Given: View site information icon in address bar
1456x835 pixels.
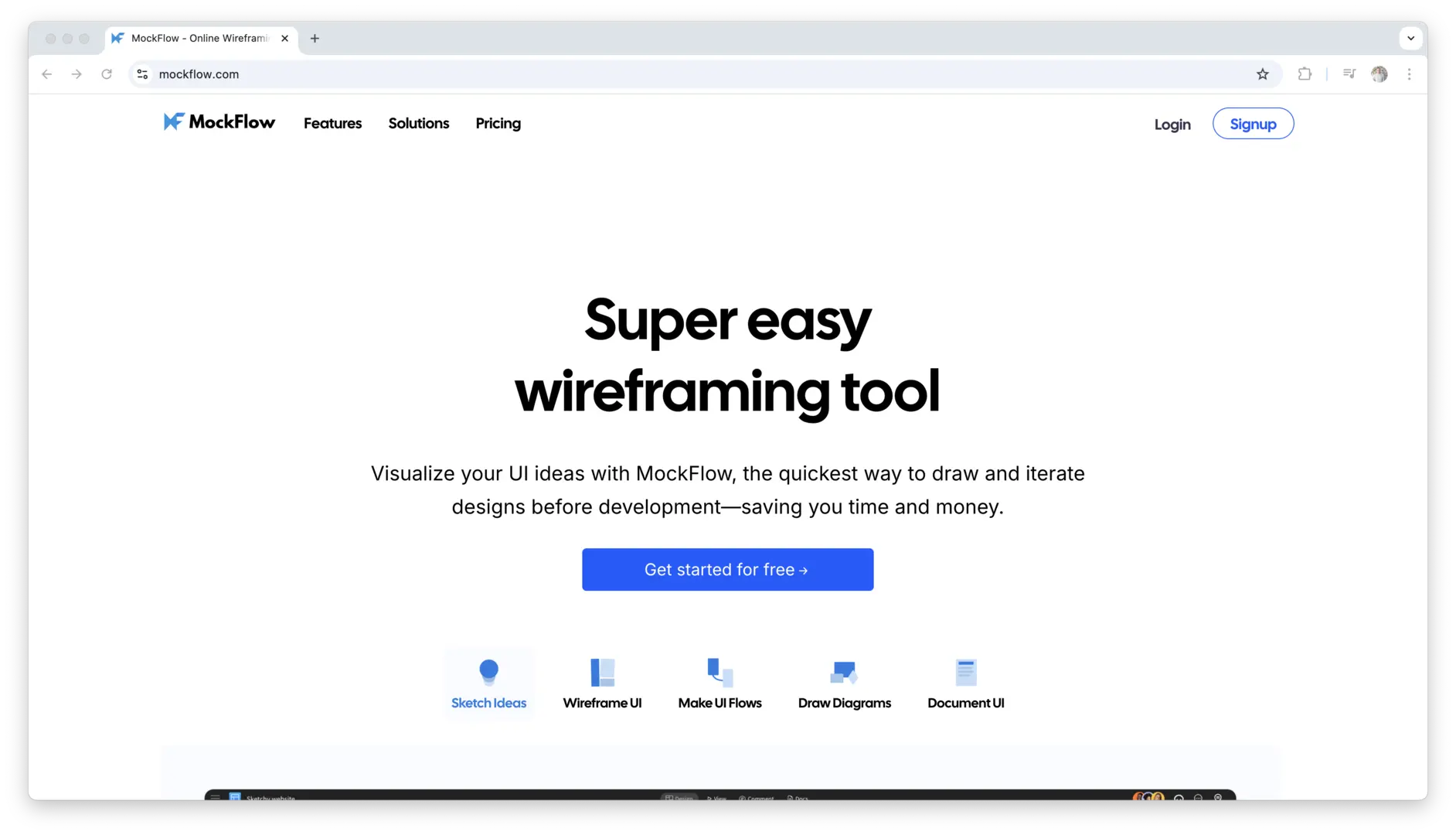Looking at the screenshot, I should point(142,74).
